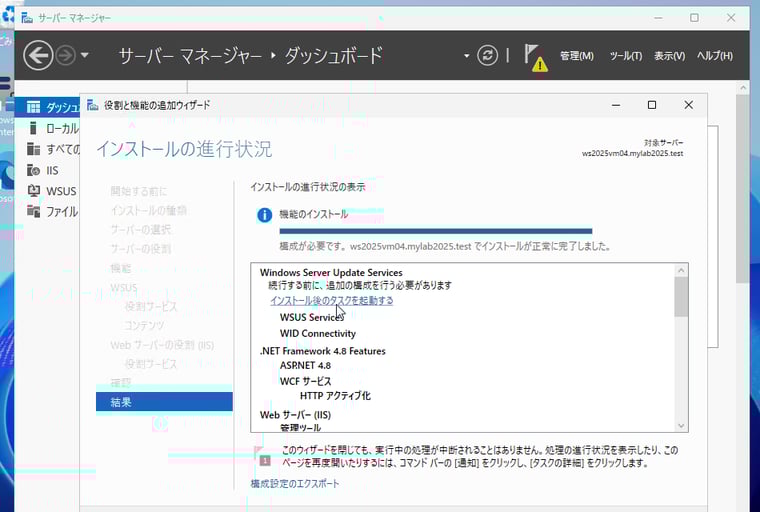Open the 表示(V) menu
Image resolution: width=760 pixels, height=512 pixels.
tap(670, 56)
